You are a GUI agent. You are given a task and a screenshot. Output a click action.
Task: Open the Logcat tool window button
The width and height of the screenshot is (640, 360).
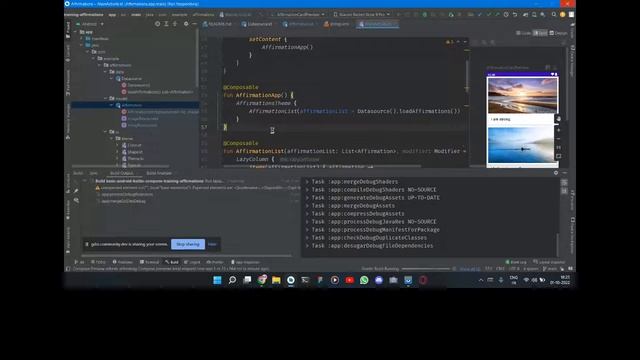coord(192,262)
